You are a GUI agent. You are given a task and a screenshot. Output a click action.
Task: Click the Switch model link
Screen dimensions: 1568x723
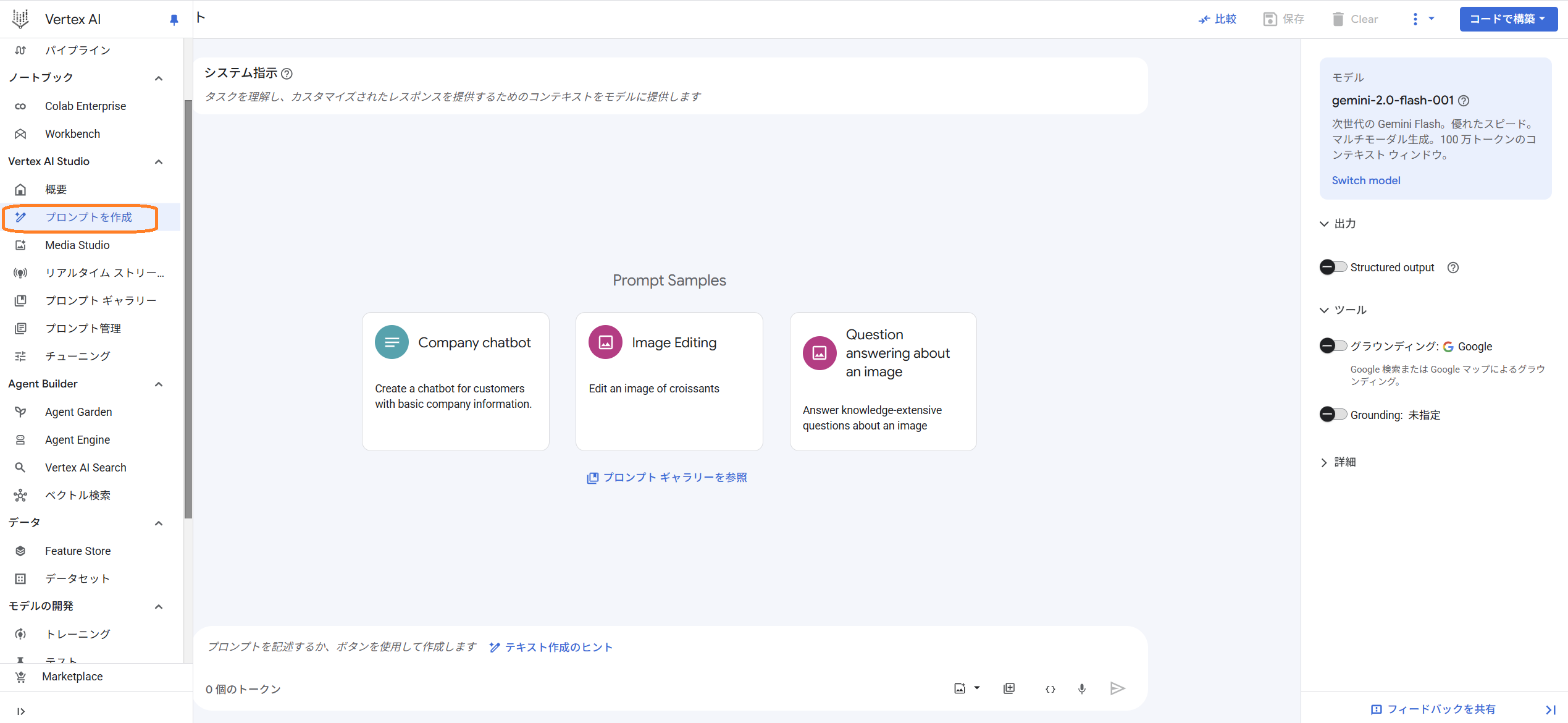[x=1365, y=180]
